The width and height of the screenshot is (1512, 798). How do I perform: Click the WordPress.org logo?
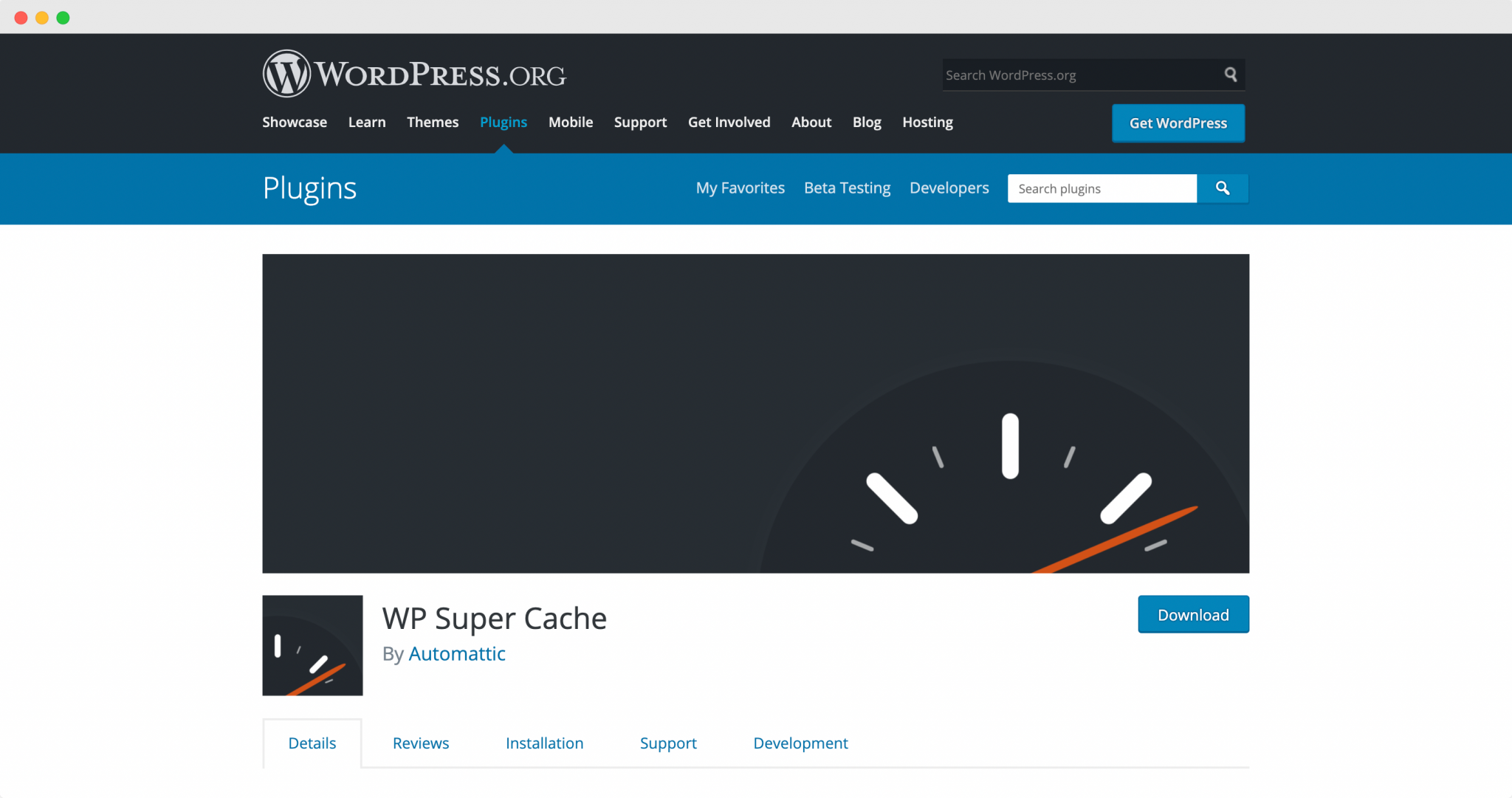pos(413,74)
